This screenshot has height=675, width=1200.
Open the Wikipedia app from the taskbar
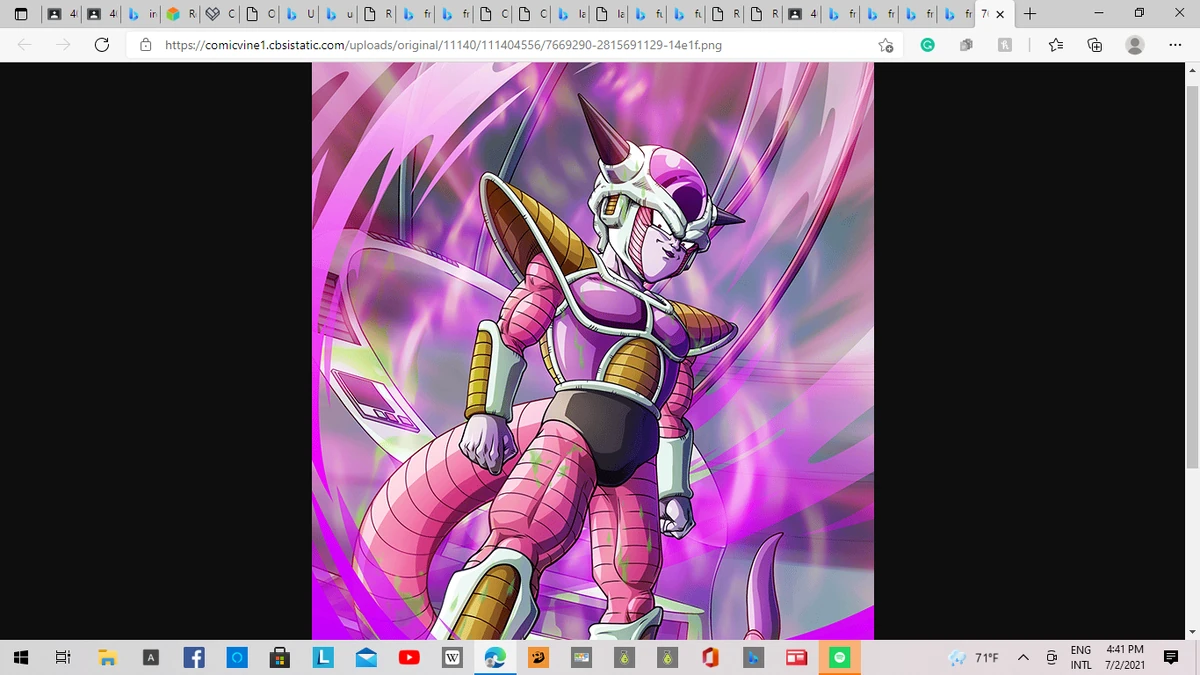(452, 658)
